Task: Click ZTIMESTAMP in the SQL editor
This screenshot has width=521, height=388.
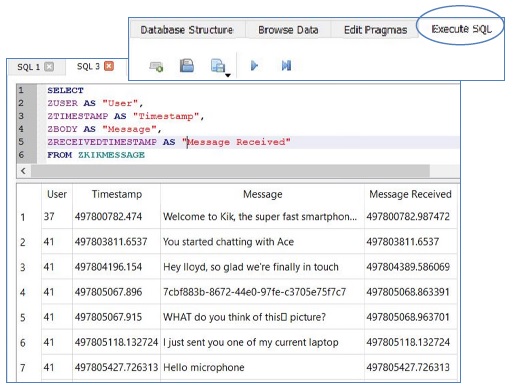Action: coord(78,116)
